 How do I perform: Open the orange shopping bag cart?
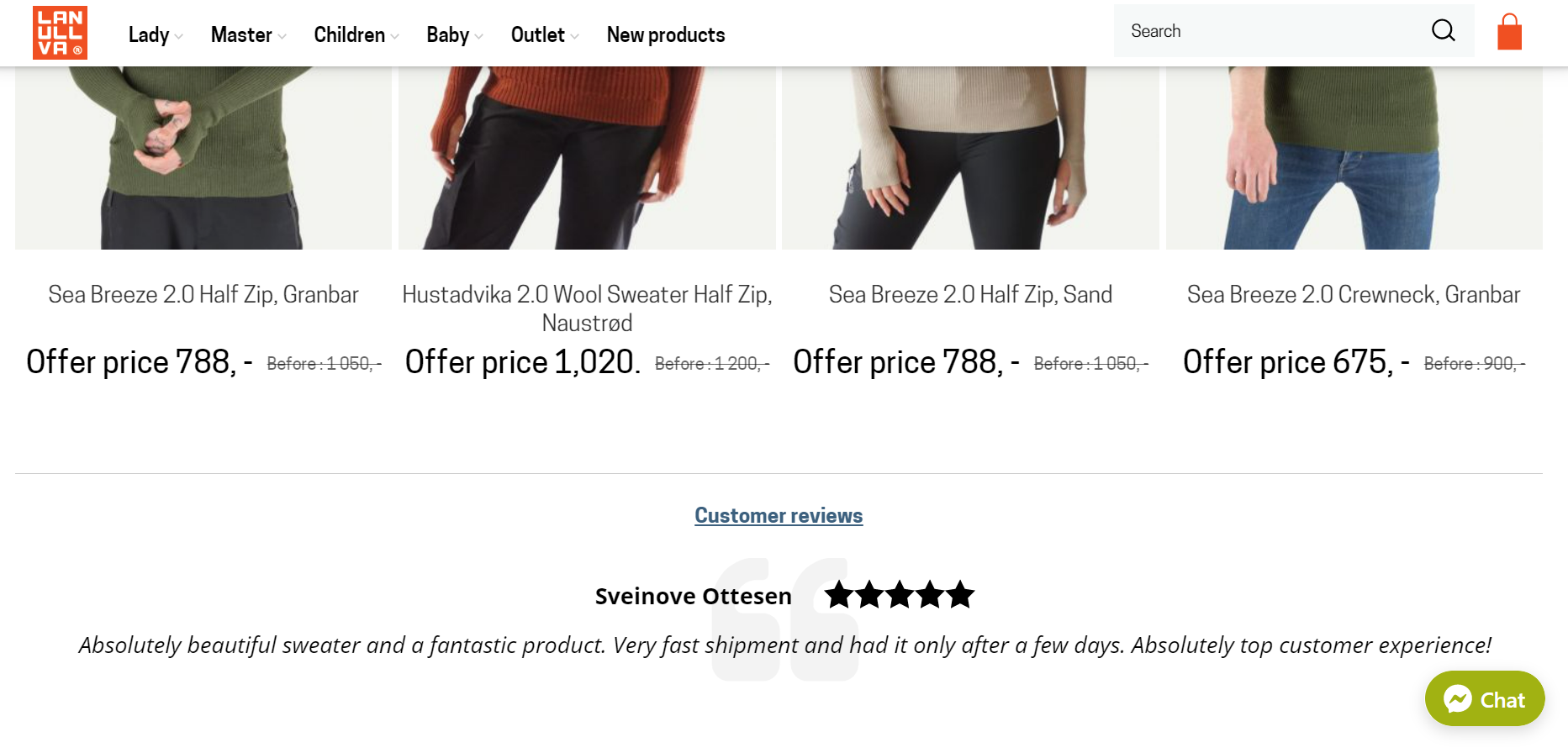click(x=1509, y=33)
